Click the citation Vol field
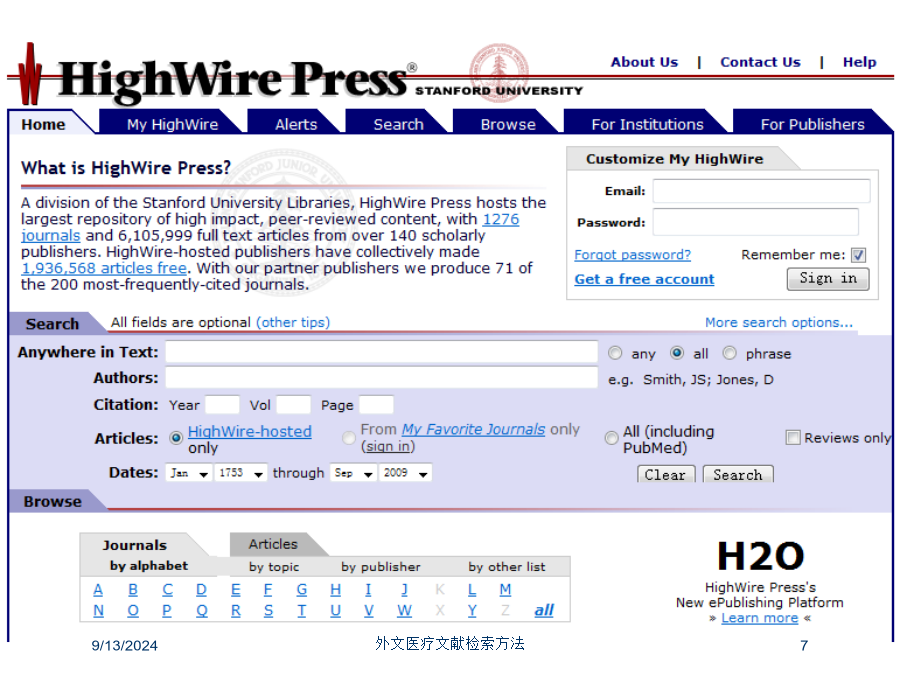The height and width of the screenshot is (675, 900). point(293,405)
